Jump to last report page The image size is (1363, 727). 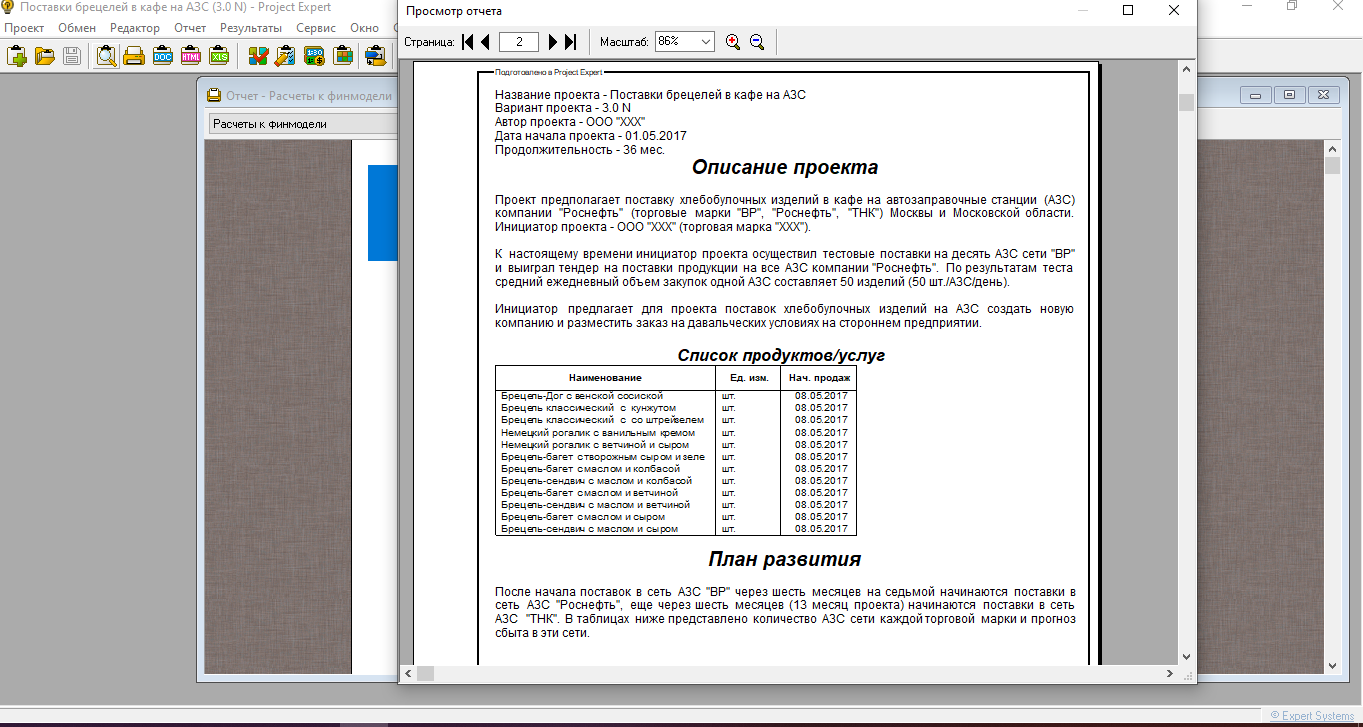[x=570, y=42]
